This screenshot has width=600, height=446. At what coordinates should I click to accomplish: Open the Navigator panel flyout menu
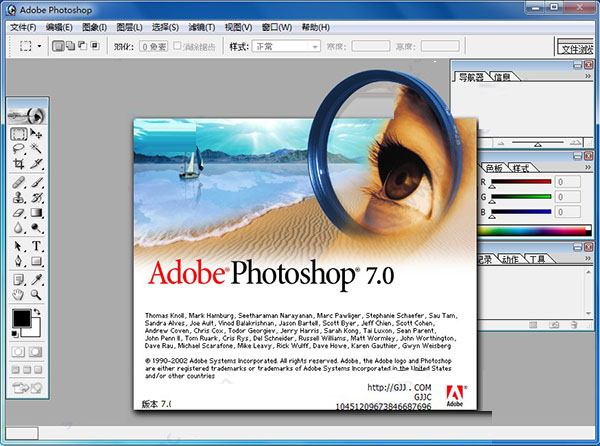(x=587, y=77)
